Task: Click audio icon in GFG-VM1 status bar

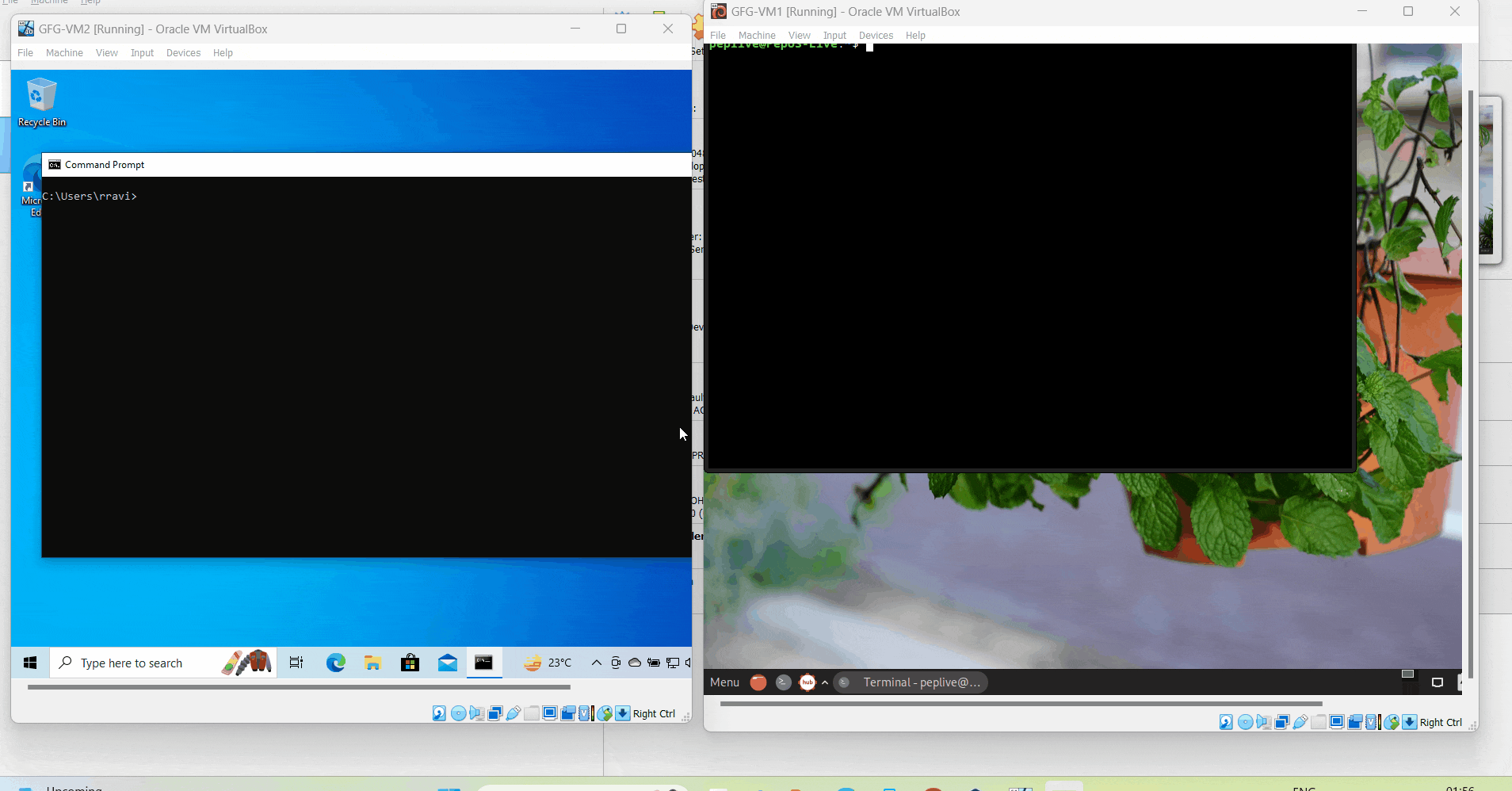Action: click(x=1263, y=722)
